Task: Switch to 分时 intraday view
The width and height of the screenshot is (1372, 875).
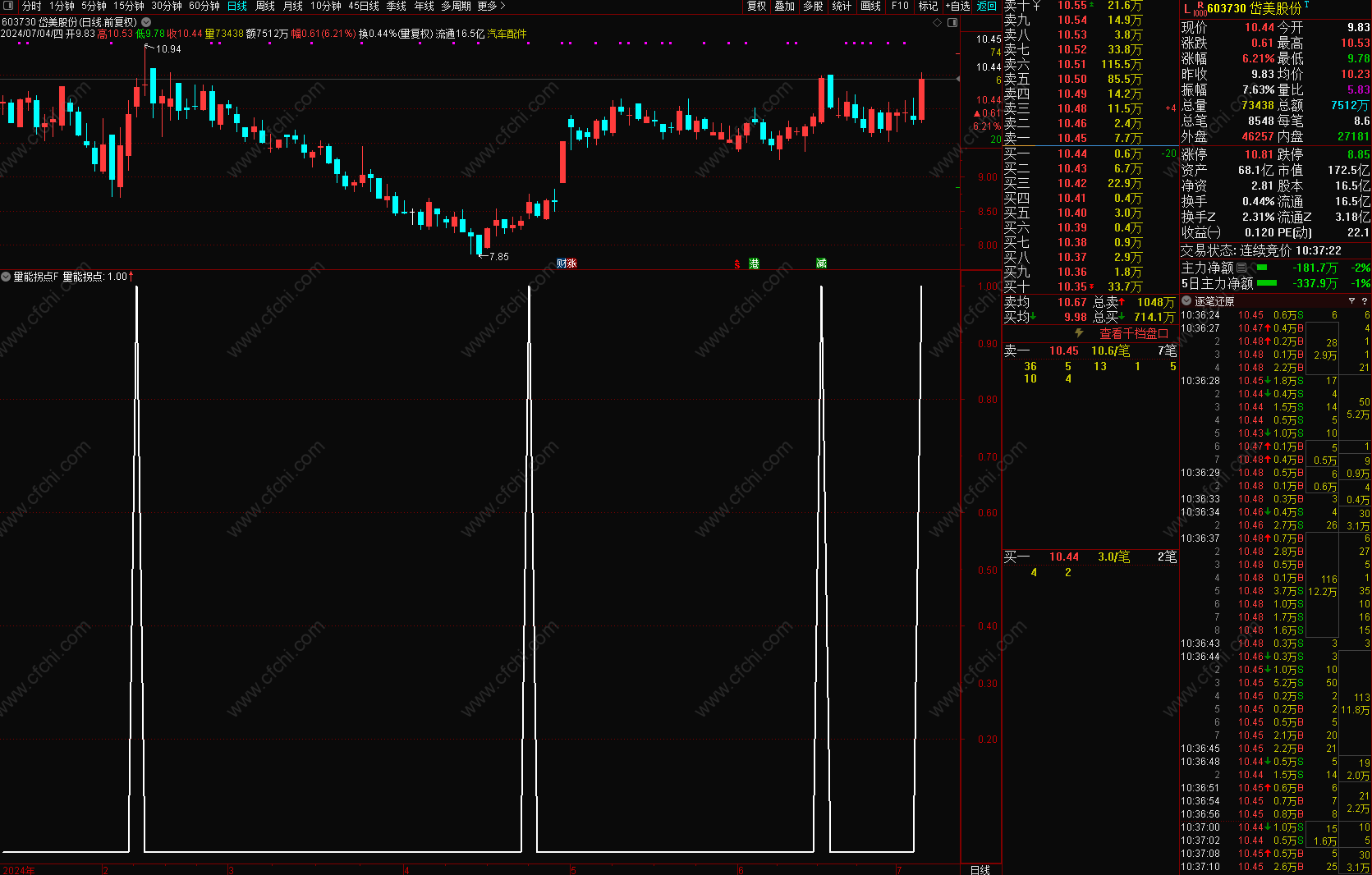Action: (x=31, y=6)
